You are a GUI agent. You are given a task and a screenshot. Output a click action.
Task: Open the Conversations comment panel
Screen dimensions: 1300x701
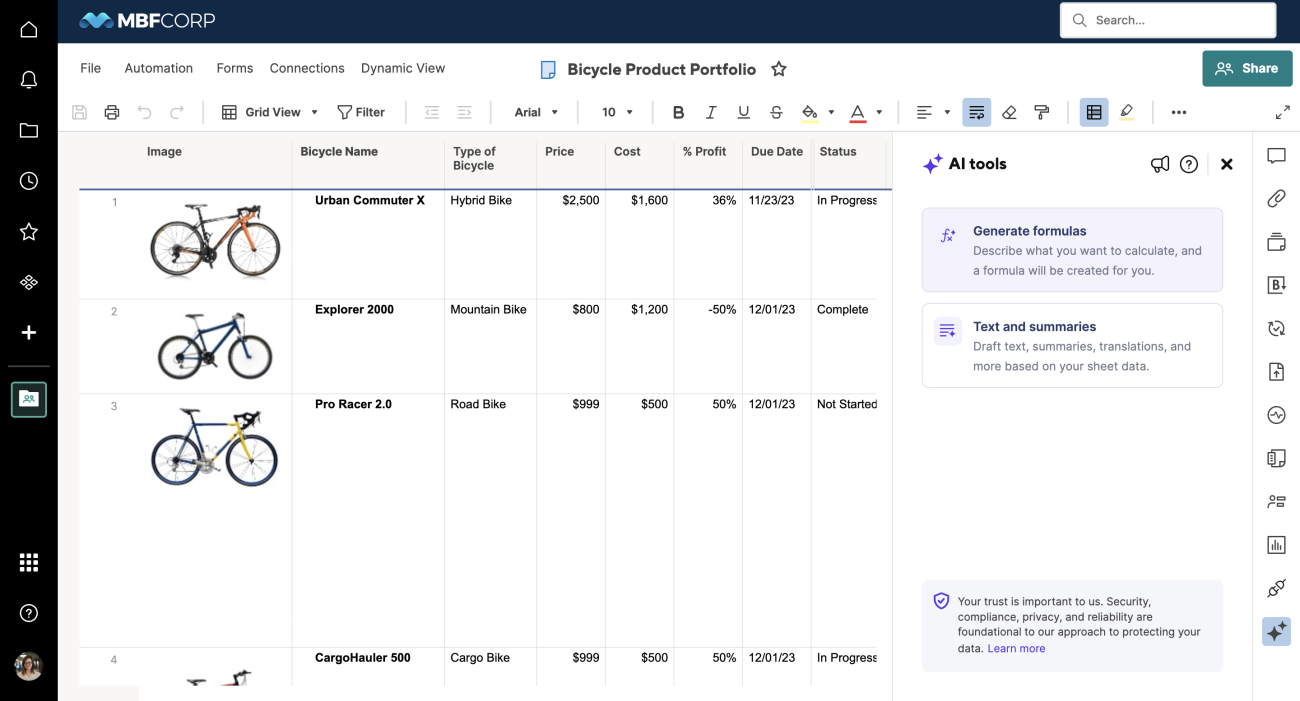click(x=1276, y=155)
